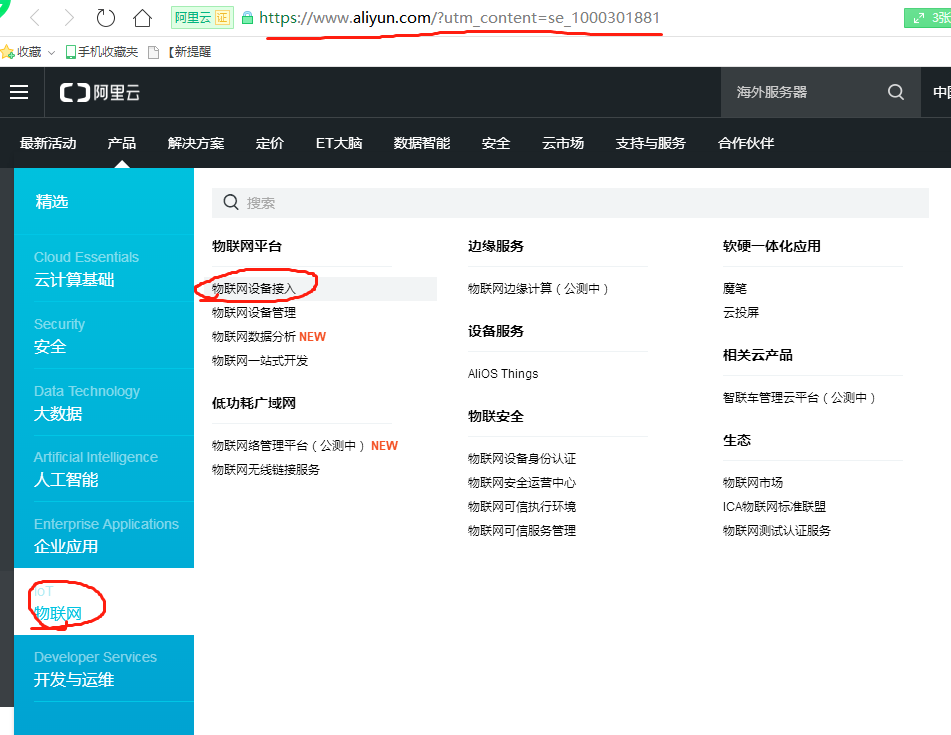
Task: Open the 最新活动 nav menu
Action: pos(48,143)
